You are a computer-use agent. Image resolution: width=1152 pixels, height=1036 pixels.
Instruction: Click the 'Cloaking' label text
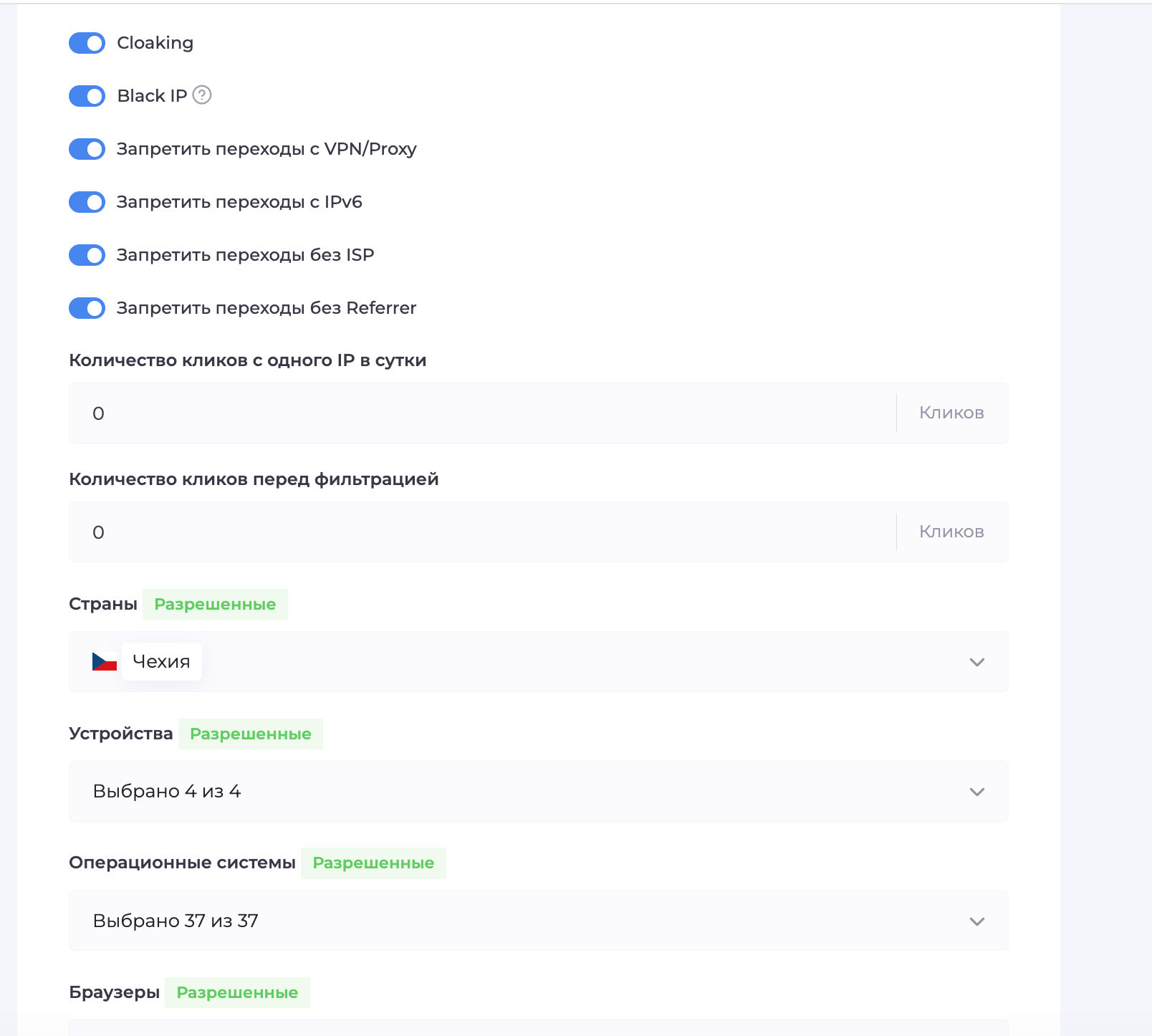[x=155, y=43]
